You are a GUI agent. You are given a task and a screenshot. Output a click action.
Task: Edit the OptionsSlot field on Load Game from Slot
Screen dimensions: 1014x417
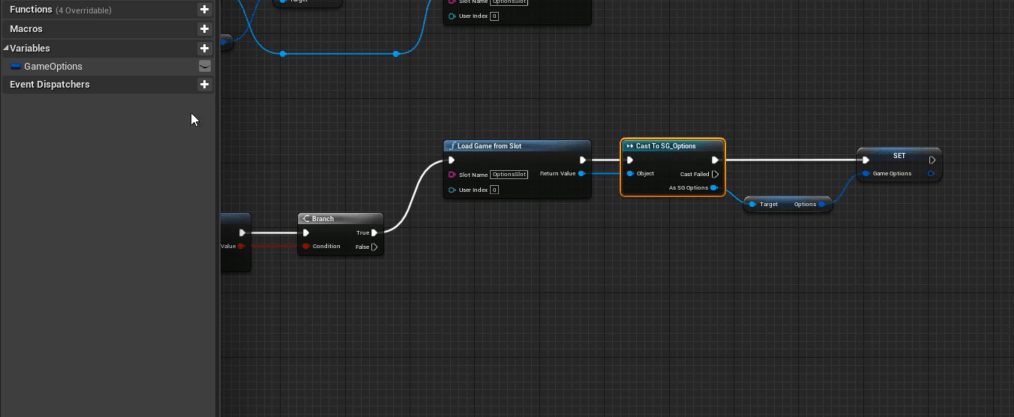pos(509,175)
